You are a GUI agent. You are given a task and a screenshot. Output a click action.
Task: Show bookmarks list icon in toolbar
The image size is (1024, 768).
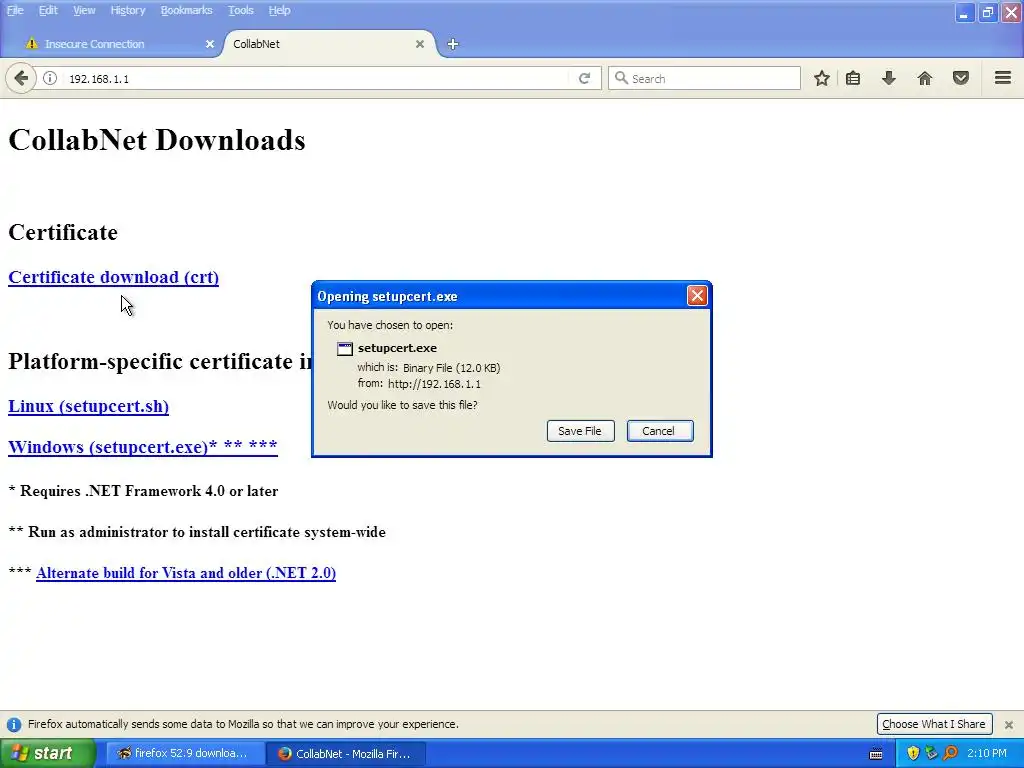point(853,78)
